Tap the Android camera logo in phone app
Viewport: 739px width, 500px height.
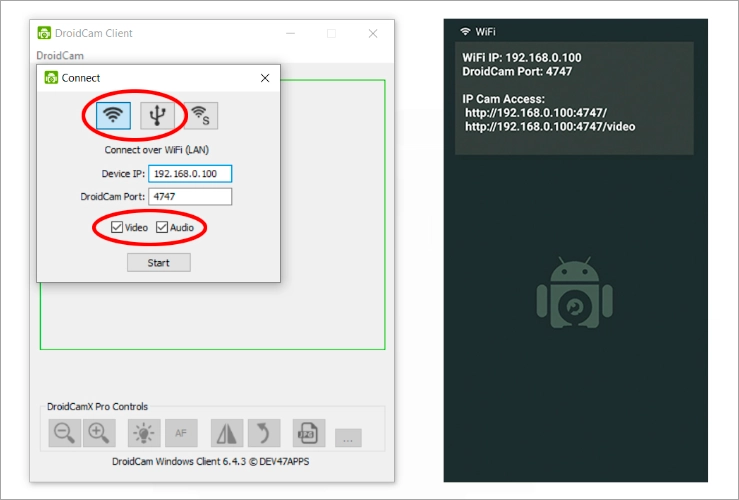coord(575,293)
